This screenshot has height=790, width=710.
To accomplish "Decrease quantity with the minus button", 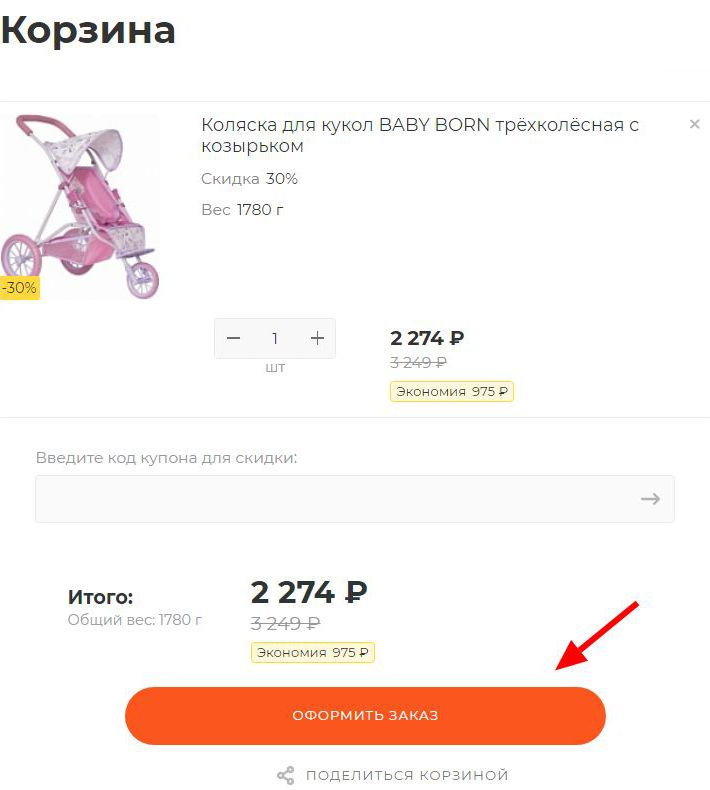I will (234, 338).
